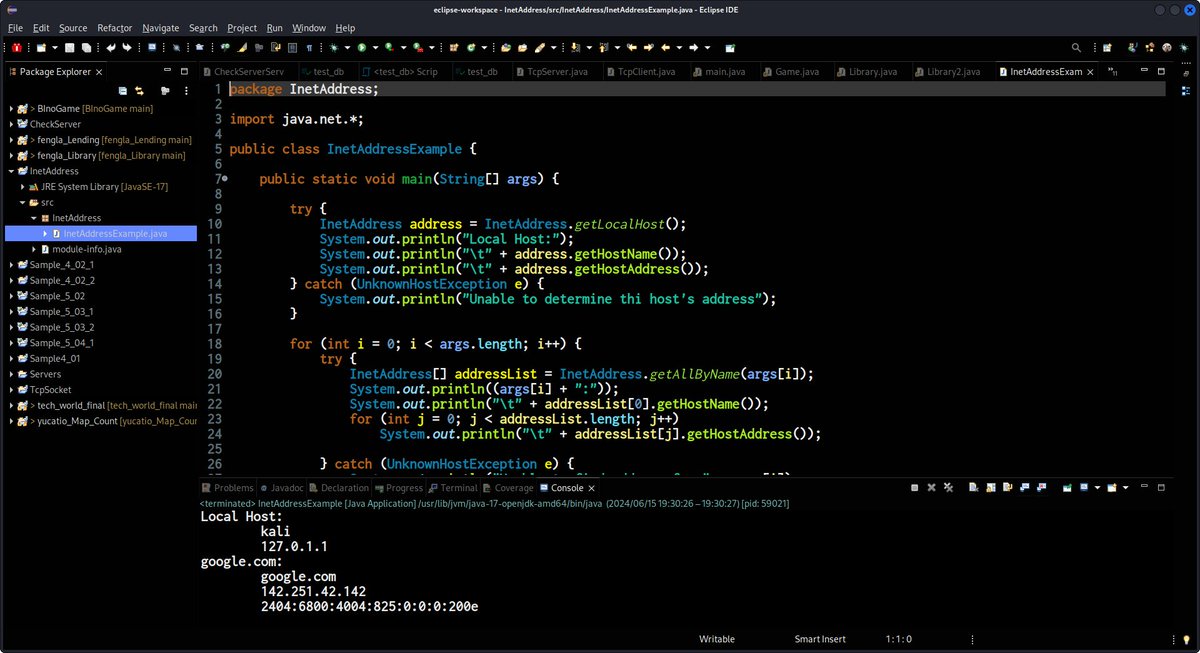Image resolution: width=1200 pixels, height=653 pixels.
Task: Maximize the Console panel
Action: [1161, 488]
